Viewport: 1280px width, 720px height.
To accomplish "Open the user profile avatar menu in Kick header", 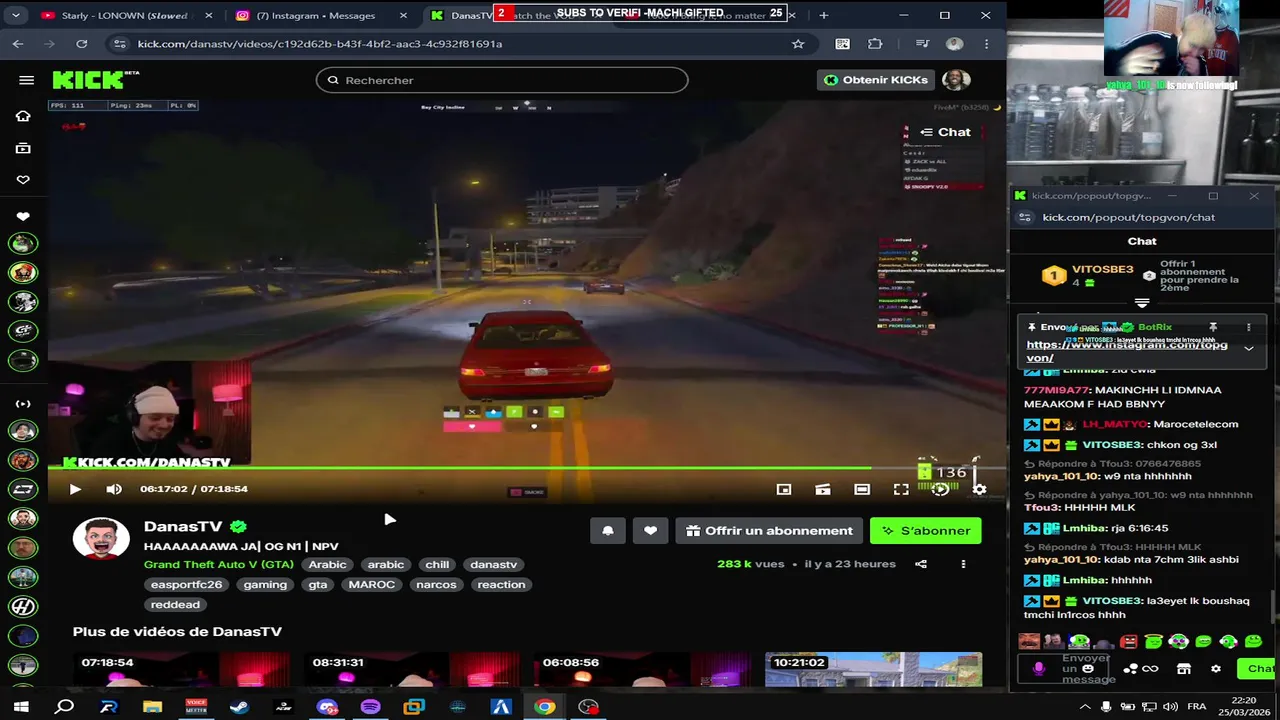I will (x=956, y=80).
